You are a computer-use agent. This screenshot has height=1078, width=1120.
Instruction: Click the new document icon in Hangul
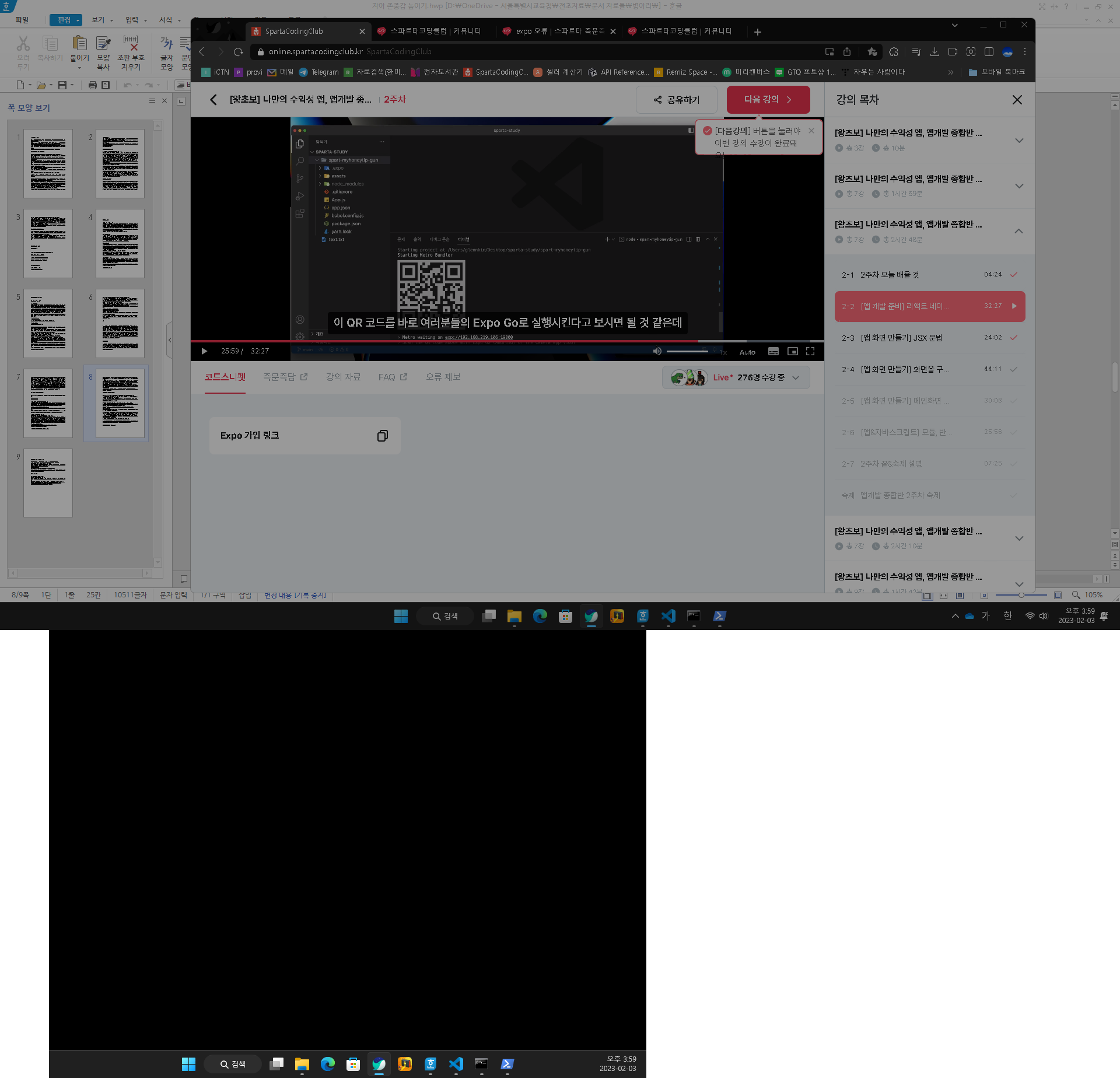[20, 85]
